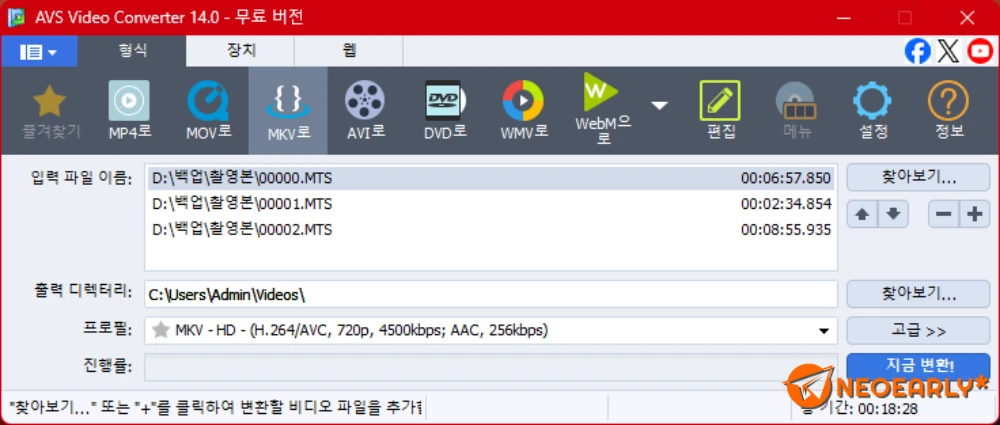The image size is (1000, 425).
Task: Open the YouTube icon
Action: coord(980,52)
